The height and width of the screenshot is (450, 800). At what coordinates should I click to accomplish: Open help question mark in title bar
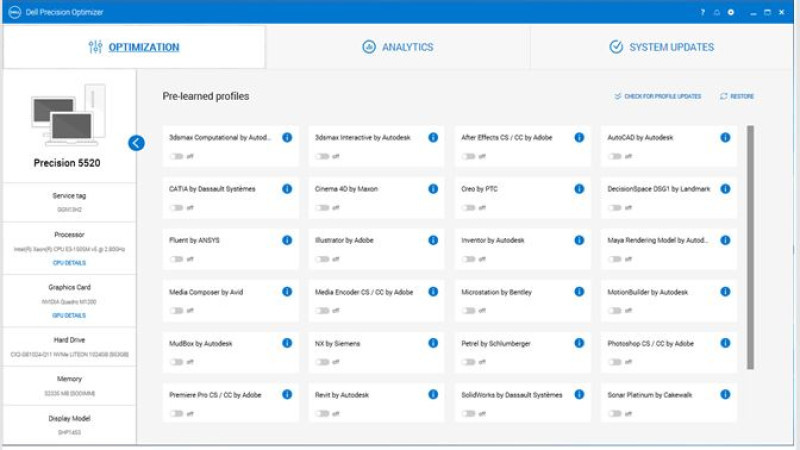tap(703, 12)
